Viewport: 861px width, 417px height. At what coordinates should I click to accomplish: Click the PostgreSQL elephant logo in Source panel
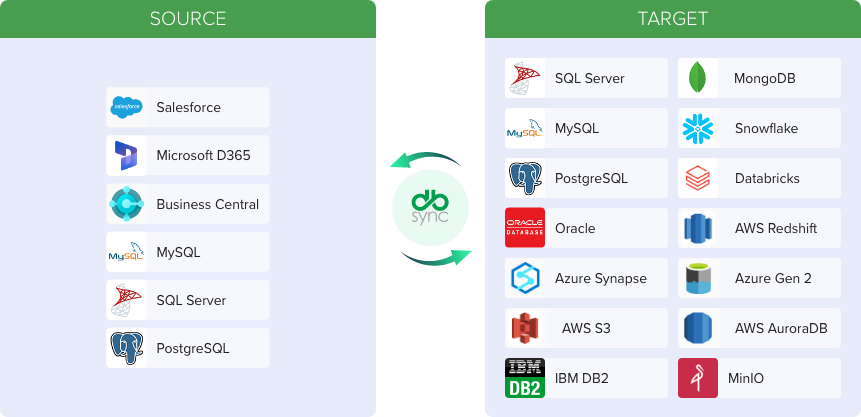[126, 348]
